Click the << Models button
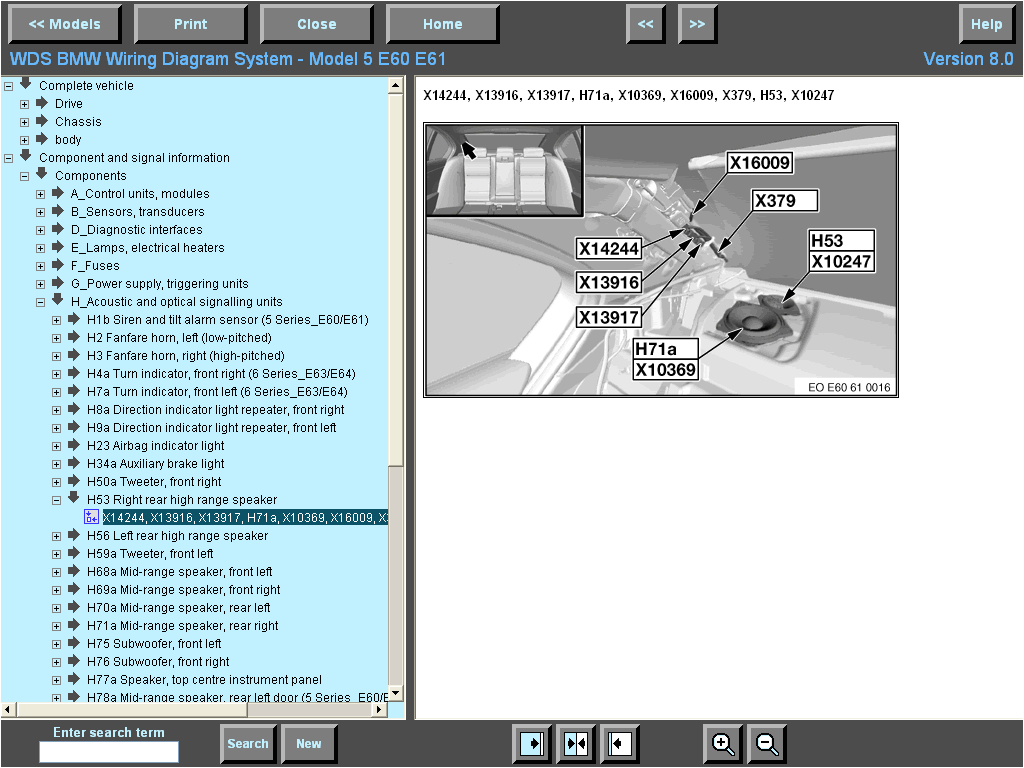The width and height of the screenshot is (1024, 768). (x=64, y=24)
